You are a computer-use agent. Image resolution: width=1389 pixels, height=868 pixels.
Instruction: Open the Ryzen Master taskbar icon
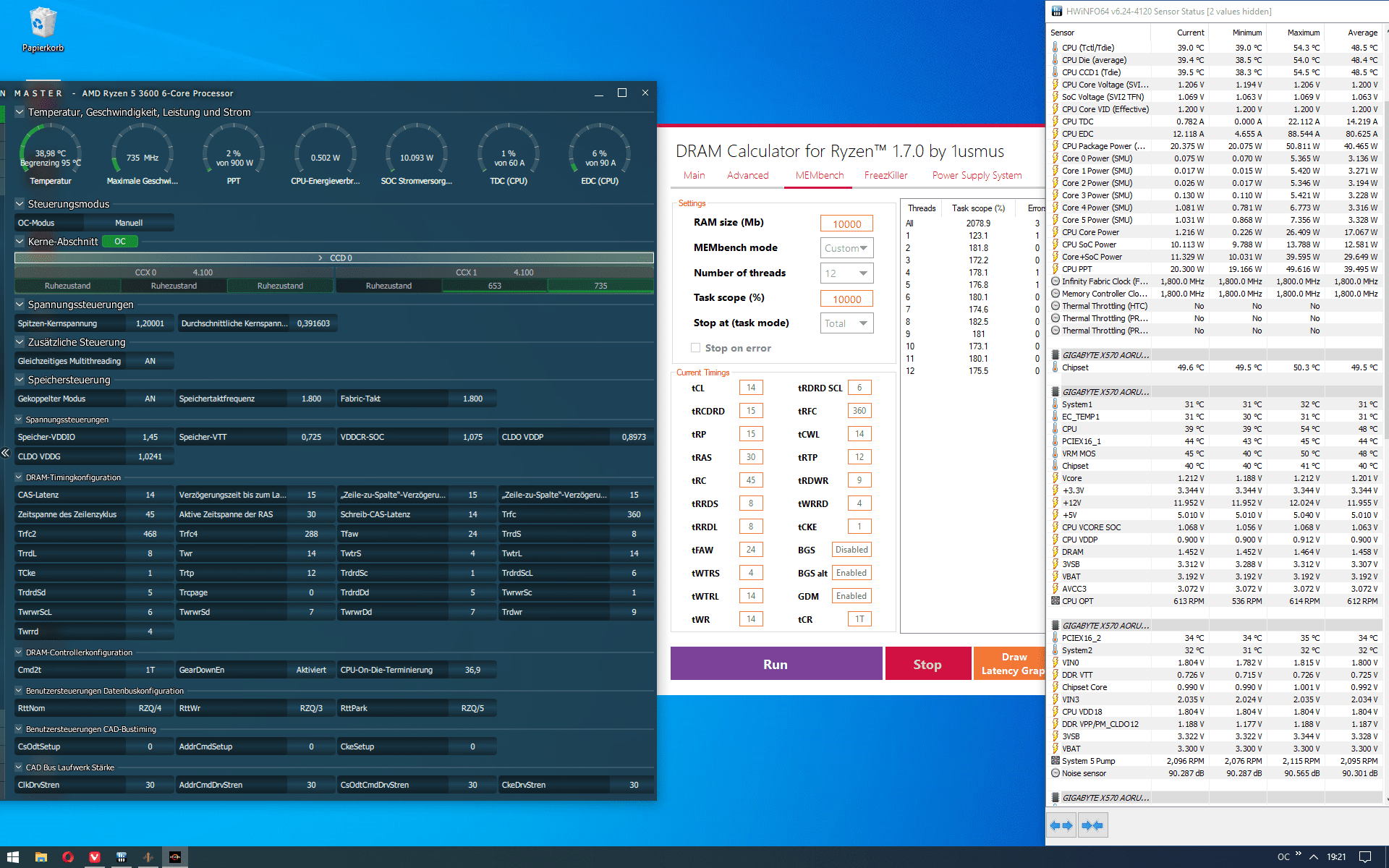coord(175,856)
